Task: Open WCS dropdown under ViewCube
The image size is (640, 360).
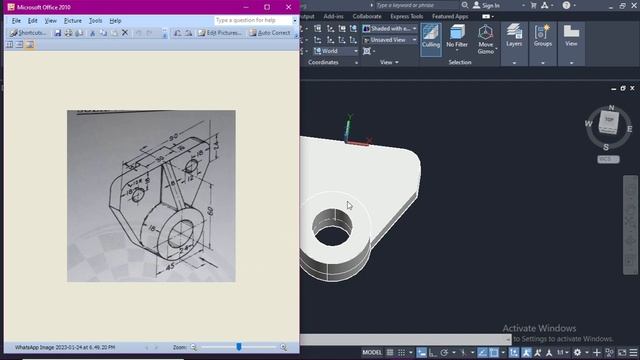Action: coord(608,159)
